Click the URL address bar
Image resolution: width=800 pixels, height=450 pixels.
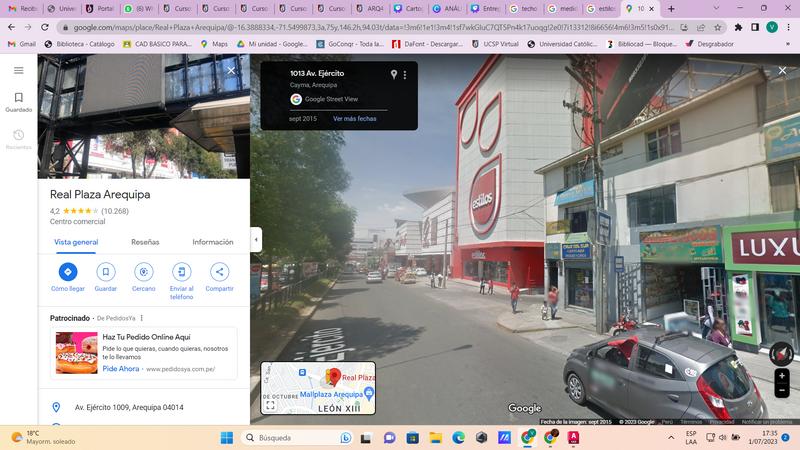372,27
